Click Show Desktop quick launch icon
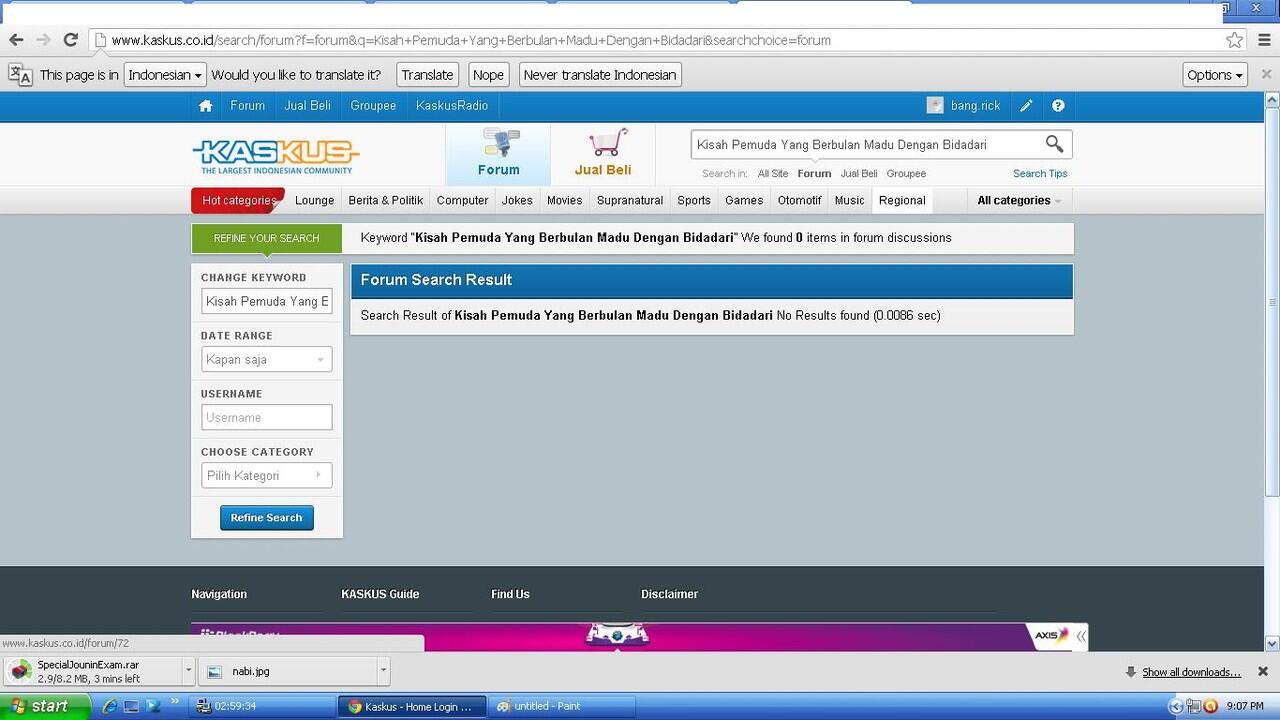 tap(131, 706)
